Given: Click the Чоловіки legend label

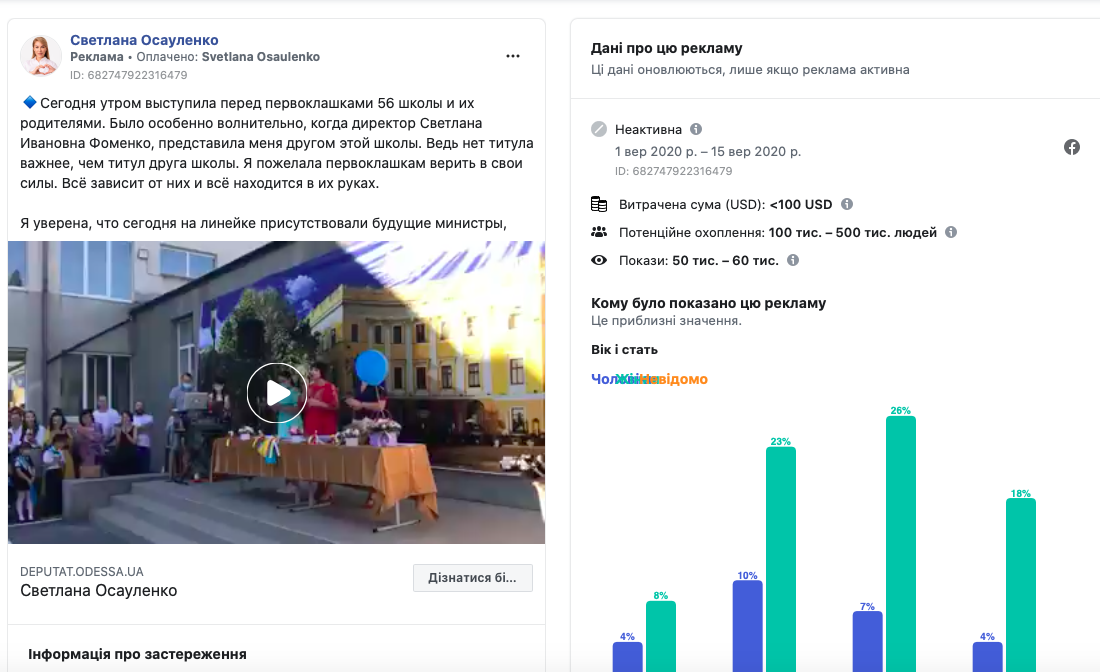Looking at the screenshot, I should click(604, 379).
